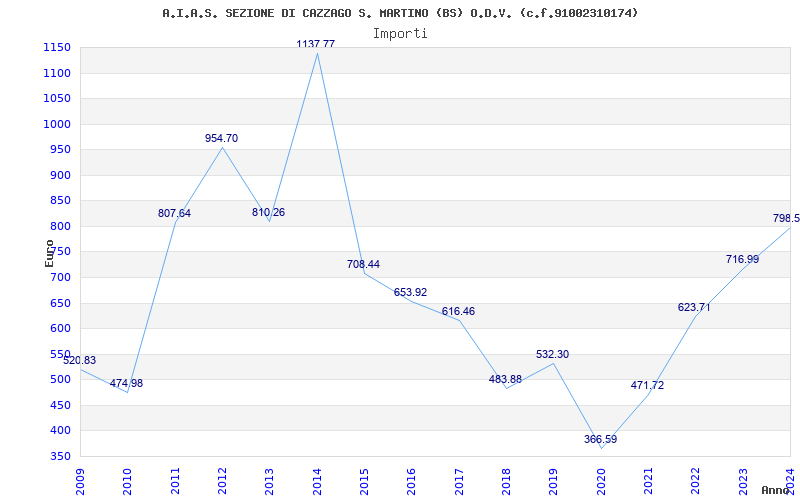The width and height of the screenshot is (800, 500).
Task: Click the 2019 x-axis year tick
Action: pos(554,481)
